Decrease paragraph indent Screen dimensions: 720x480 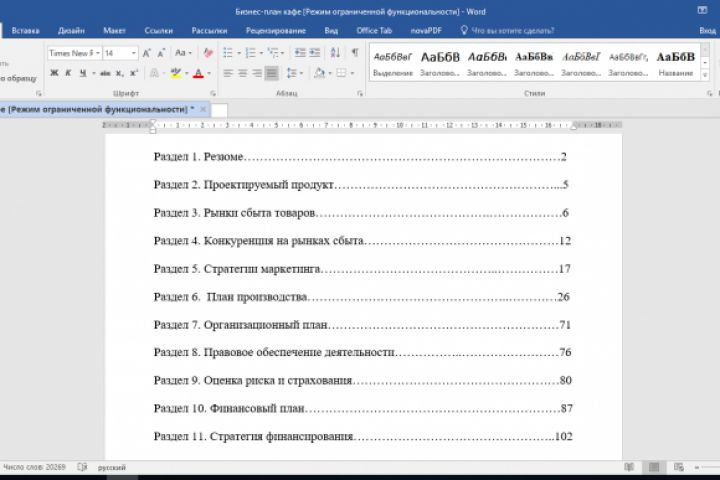pos(300,53)
